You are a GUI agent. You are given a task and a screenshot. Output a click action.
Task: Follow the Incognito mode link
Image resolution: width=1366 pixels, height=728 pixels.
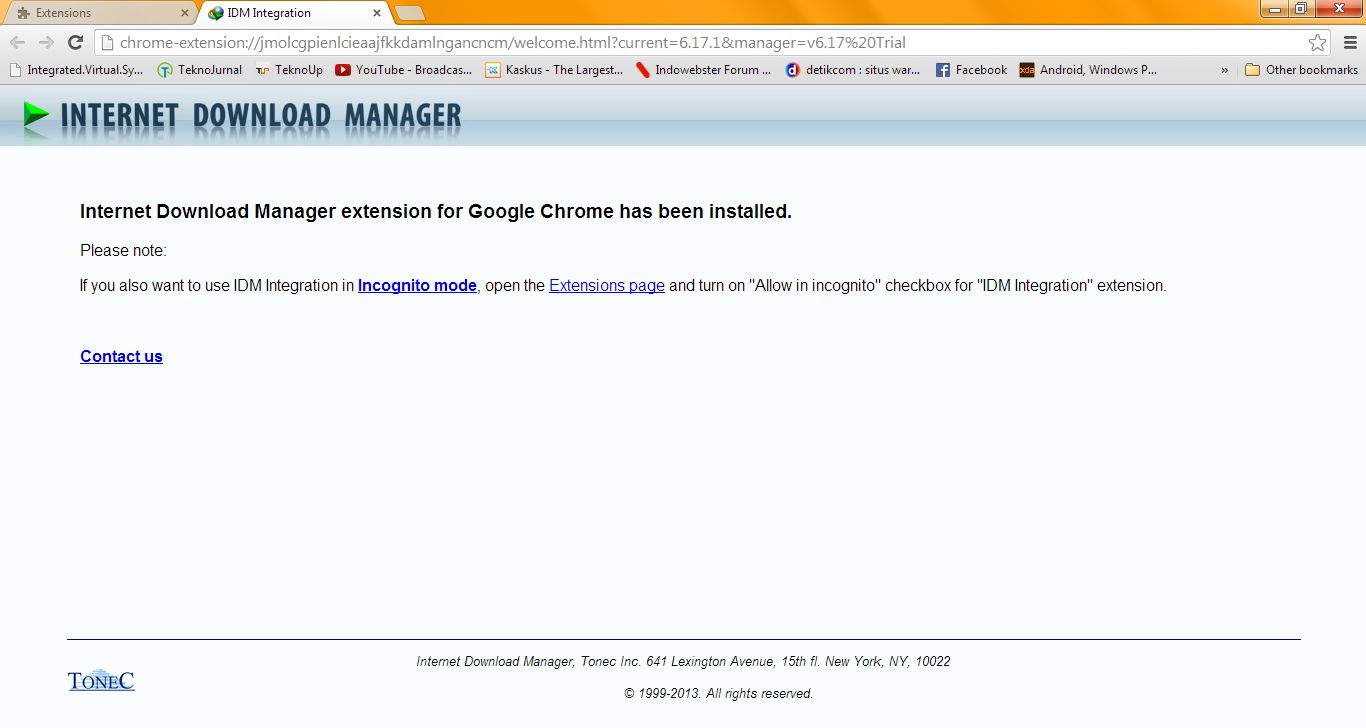pyautogui.click(x=417, y=286)
